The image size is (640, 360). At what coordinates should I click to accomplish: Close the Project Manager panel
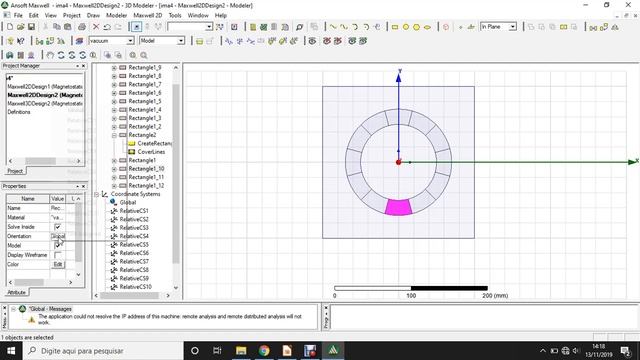click(84, 66)
